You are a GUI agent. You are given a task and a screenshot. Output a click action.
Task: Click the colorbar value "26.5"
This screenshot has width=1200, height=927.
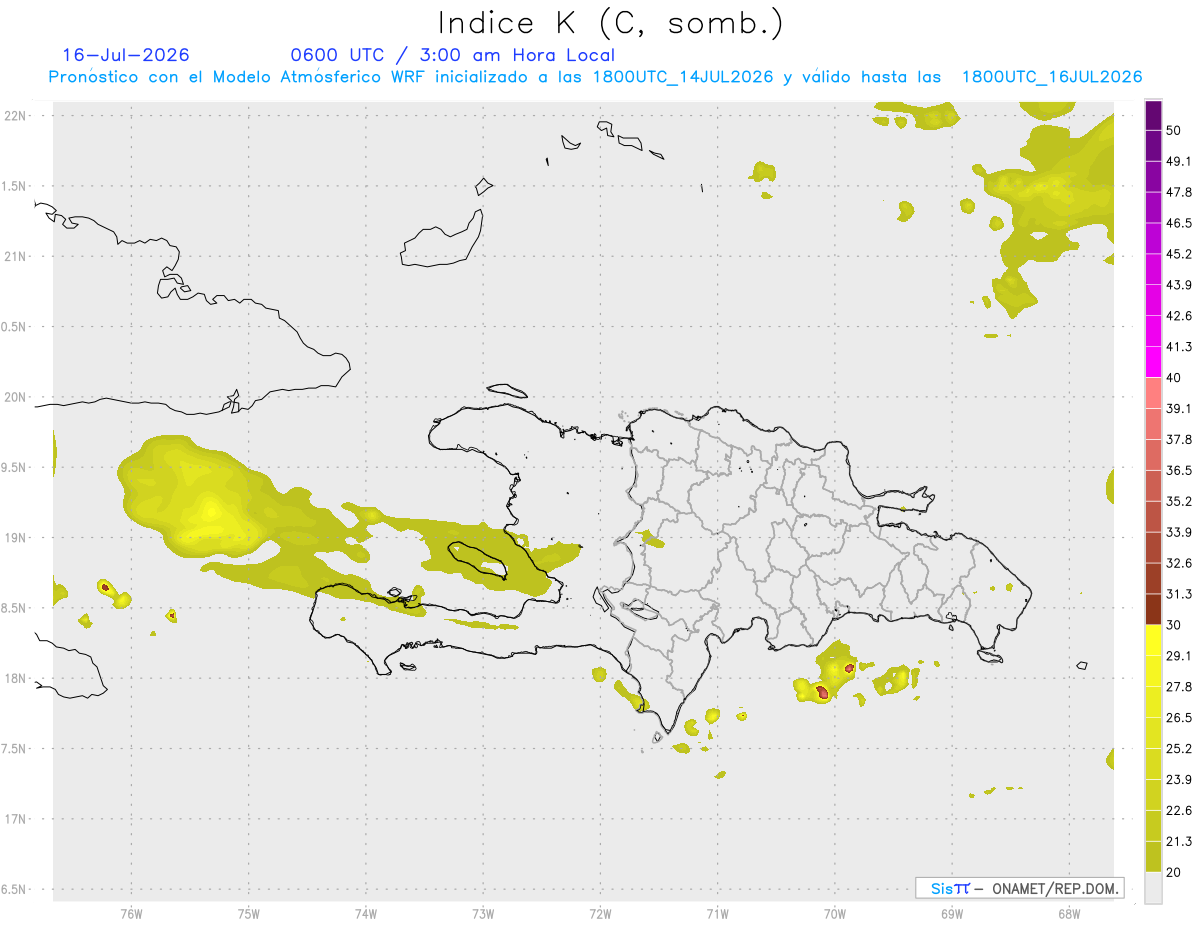(x=1179, y=718)
